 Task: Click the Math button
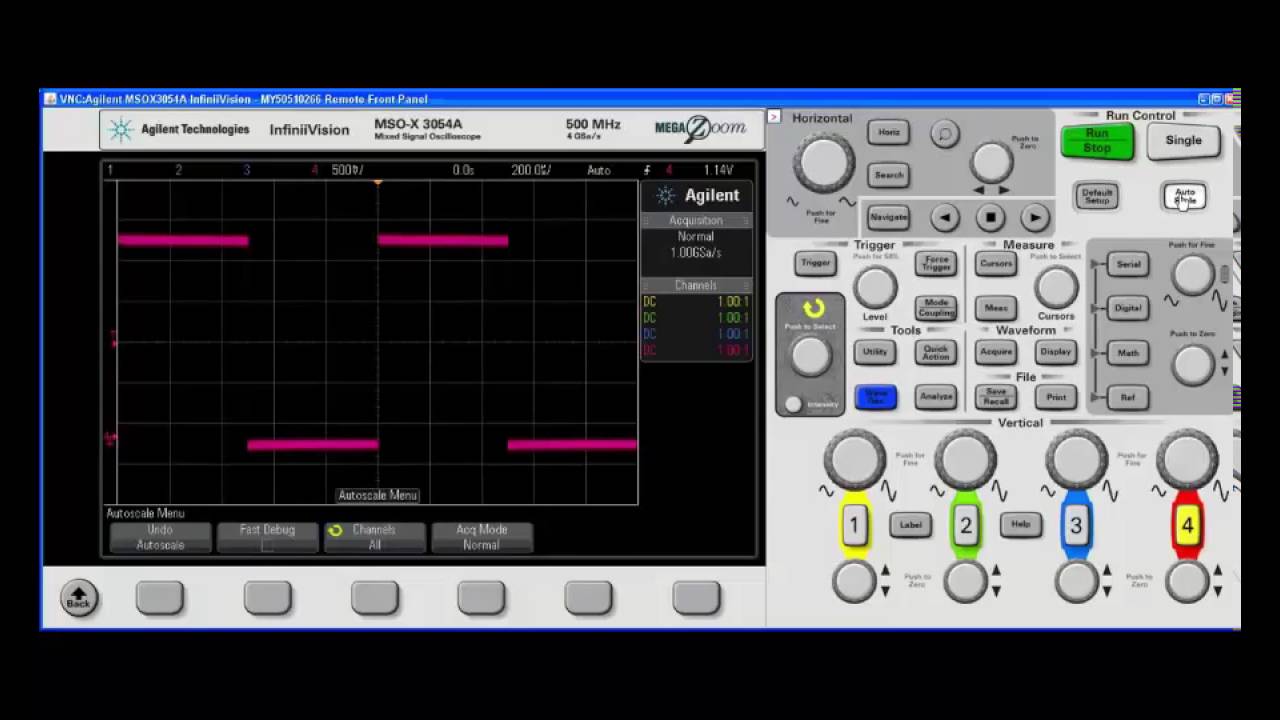1128,352
